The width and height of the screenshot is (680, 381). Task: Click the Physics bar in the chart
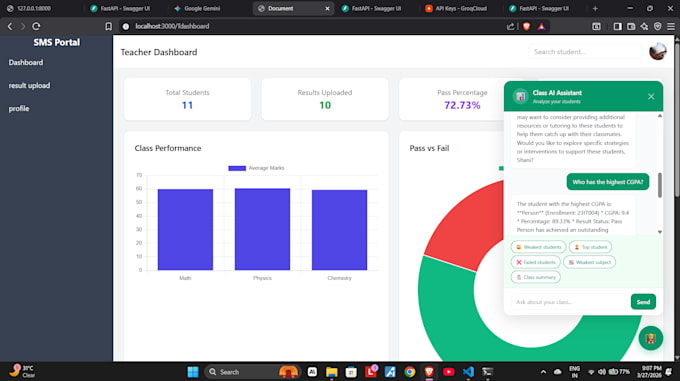click(262, 229)
